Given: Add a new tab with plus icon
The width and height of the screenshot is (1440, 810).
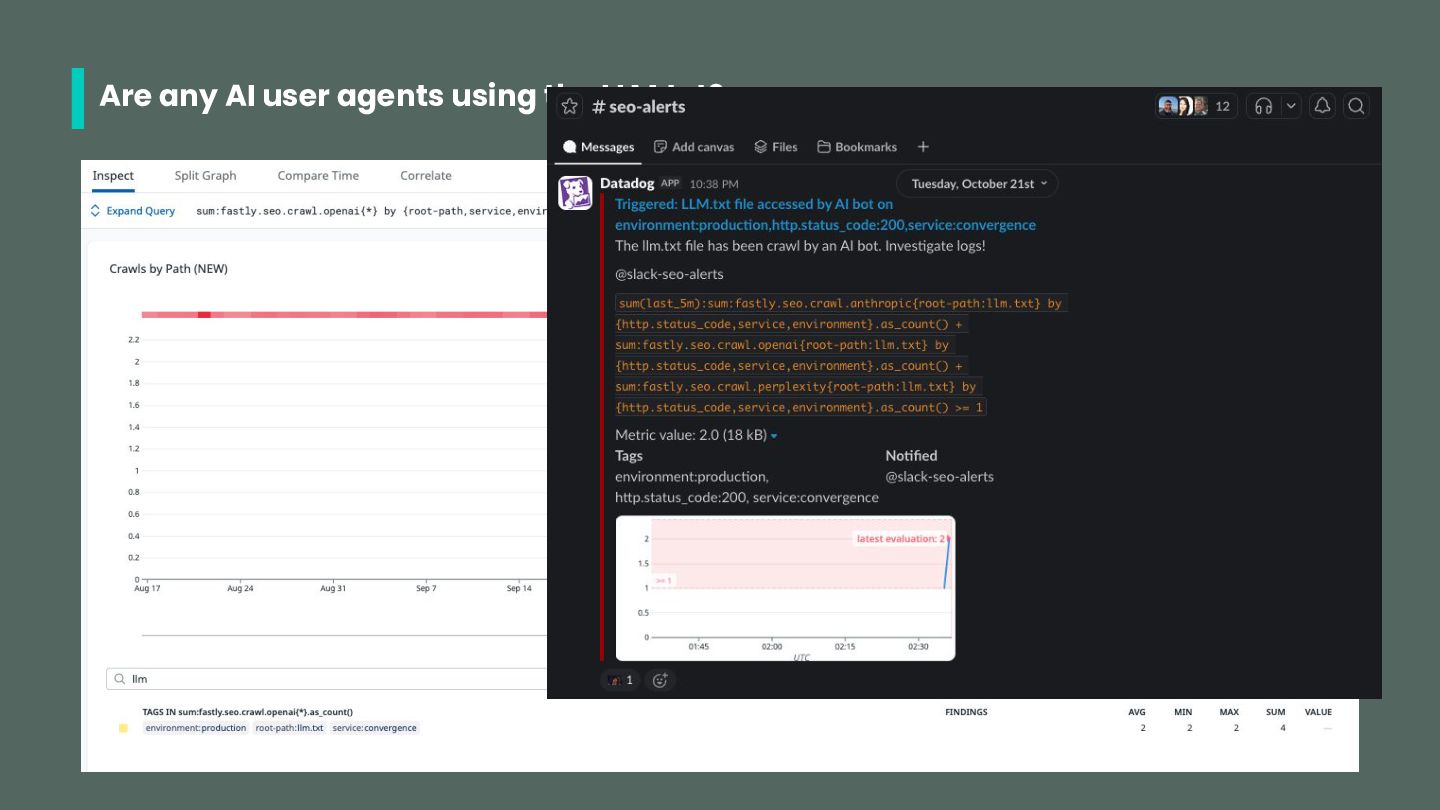Looking at the screenshot, I should pos(923,147).
